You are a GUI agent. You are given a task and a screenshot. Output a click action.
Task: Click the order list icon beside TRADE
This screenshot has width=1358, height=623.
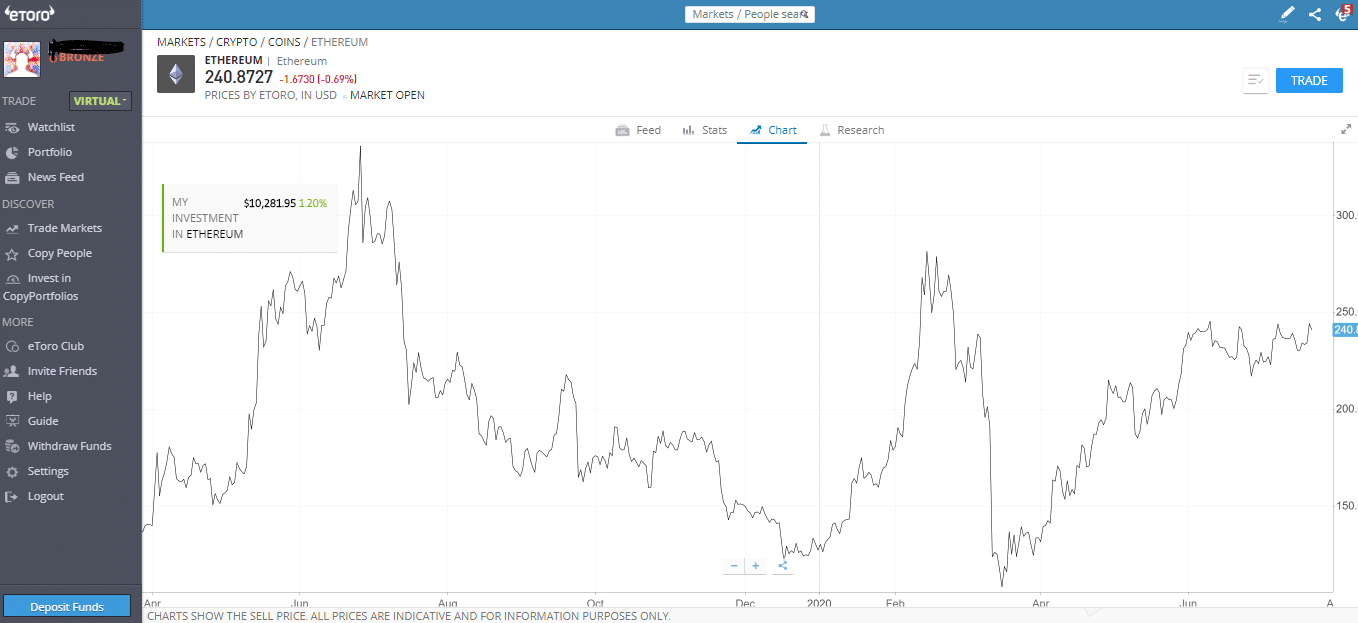click(x=1255, y=81)
